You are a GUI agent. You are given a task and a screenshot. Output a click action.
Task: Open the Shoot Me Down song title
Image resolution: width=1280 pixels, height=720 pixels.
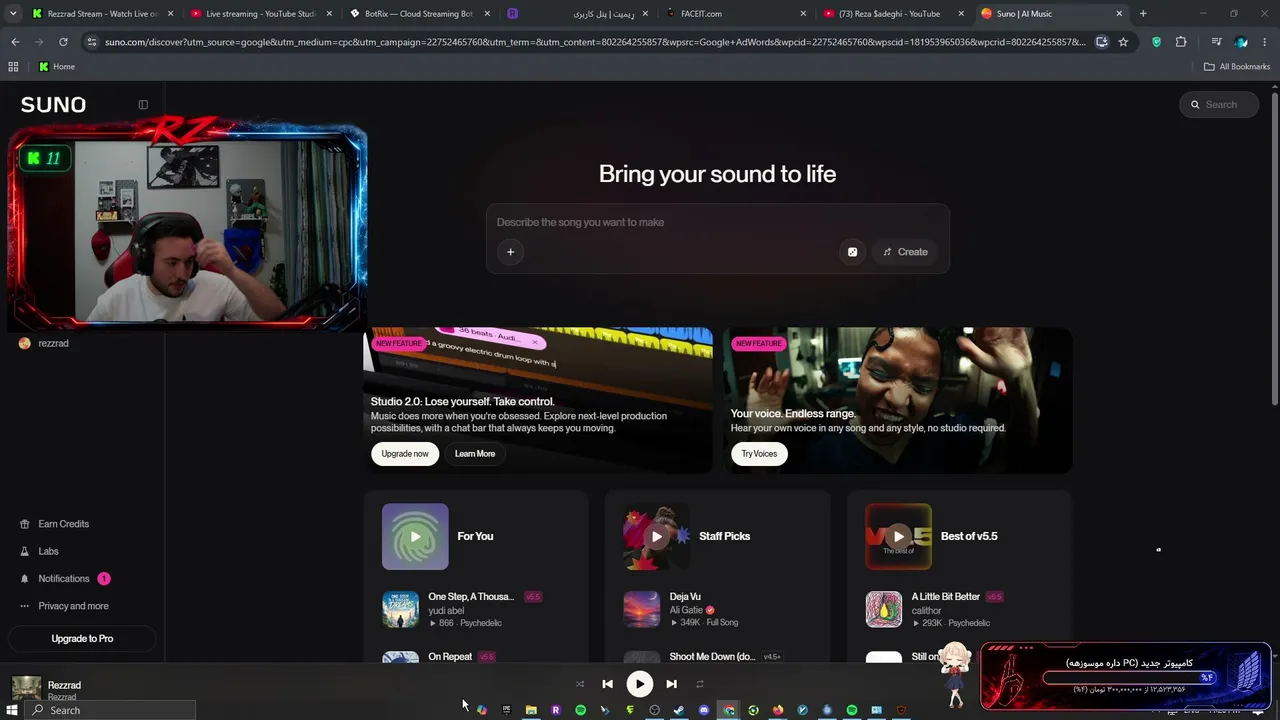(712, 657)
